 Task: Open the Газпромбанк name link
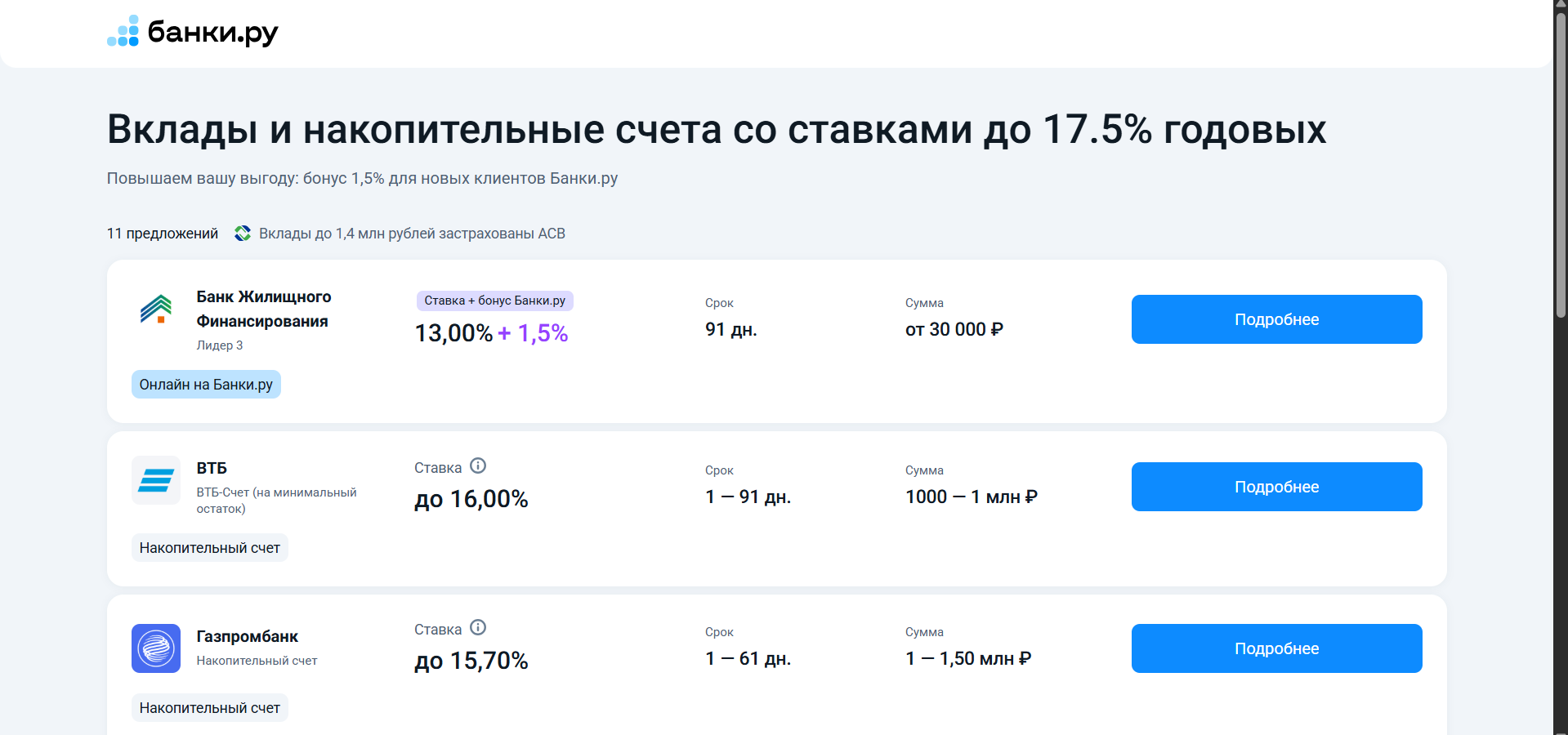coord(247,636)
